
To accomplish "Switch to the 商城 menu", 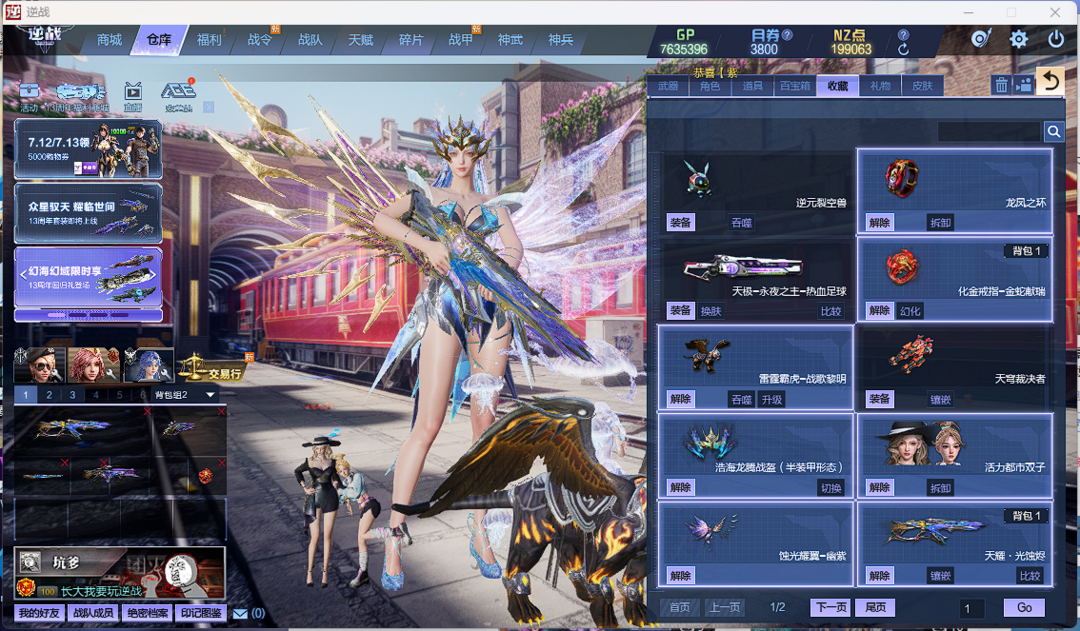I will (x=110, y=40).
